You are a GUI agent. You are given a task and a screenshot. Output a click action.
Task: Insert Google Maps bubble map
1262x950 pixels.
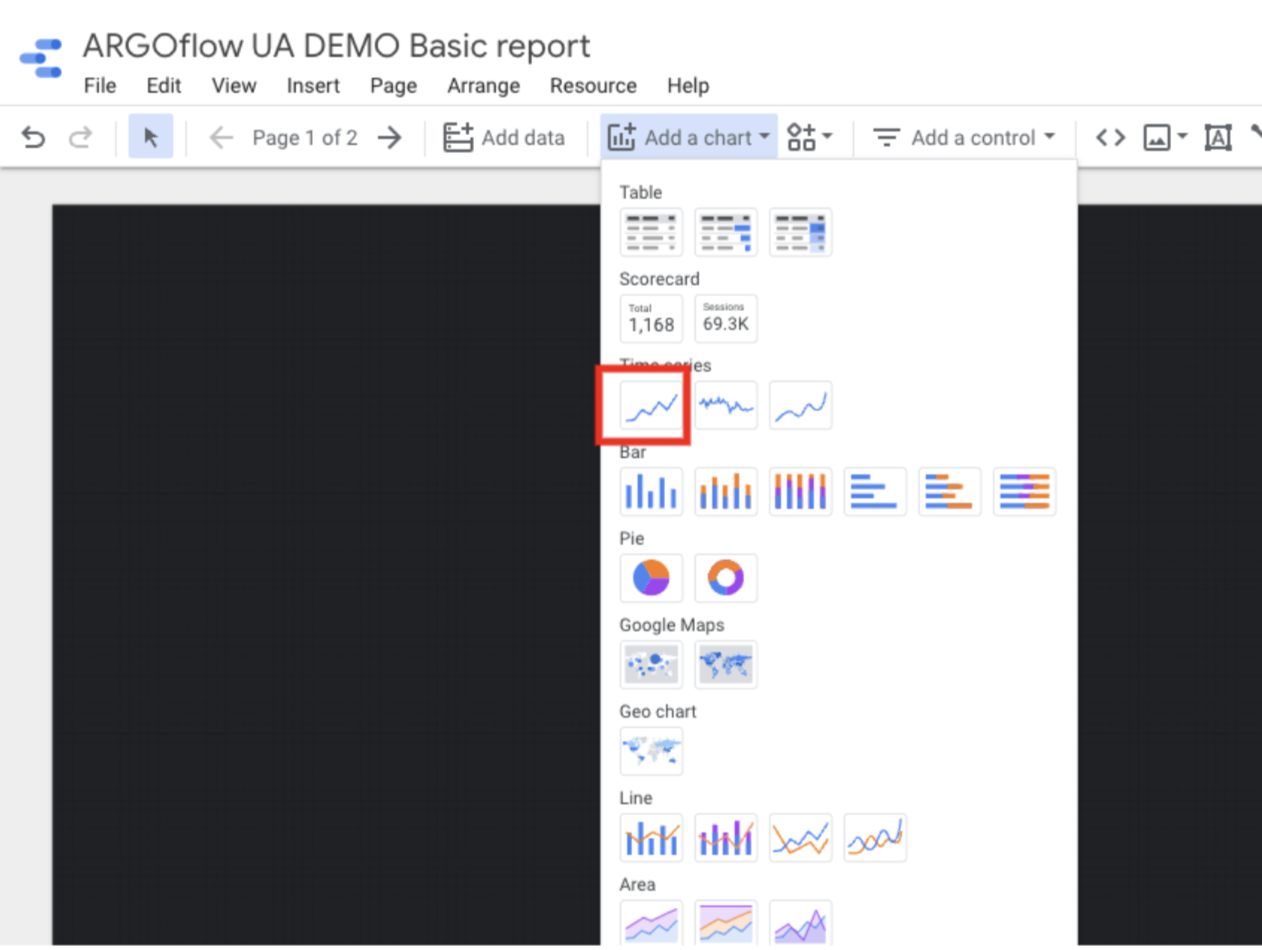651,664
